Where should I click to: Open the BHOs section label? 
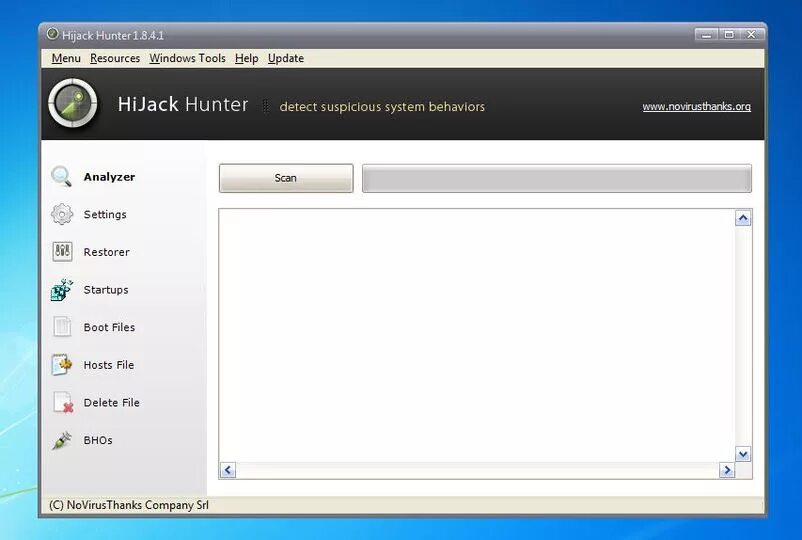(x=98, y=440)
